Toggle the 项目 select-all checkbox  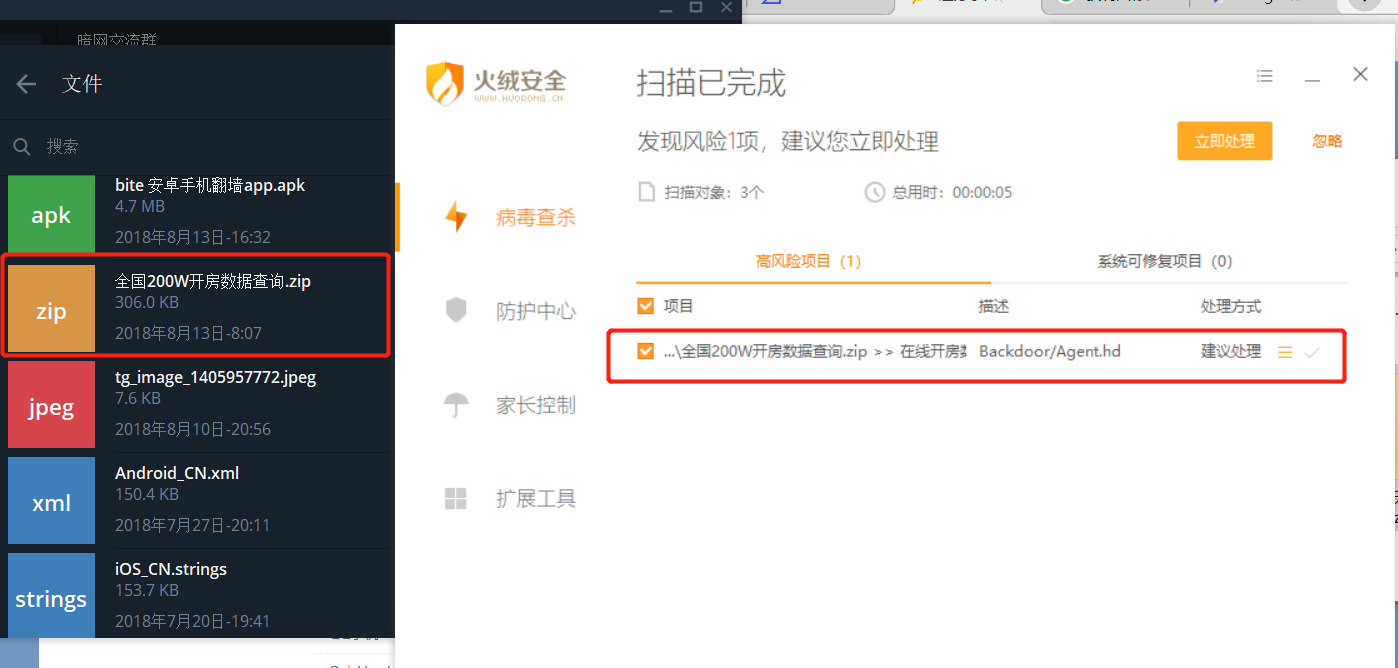coord(645,306)
